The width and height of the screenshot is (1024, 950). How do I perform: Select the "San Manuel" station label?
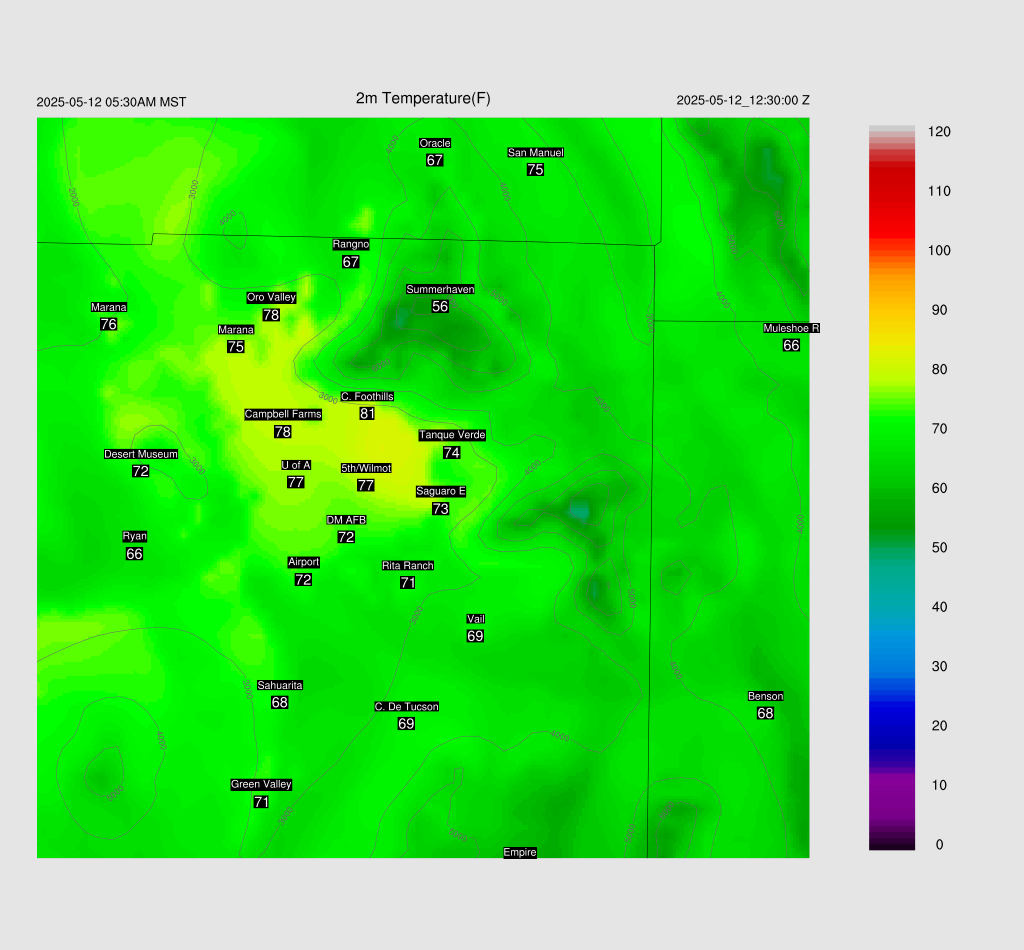[x=536, y=152]
